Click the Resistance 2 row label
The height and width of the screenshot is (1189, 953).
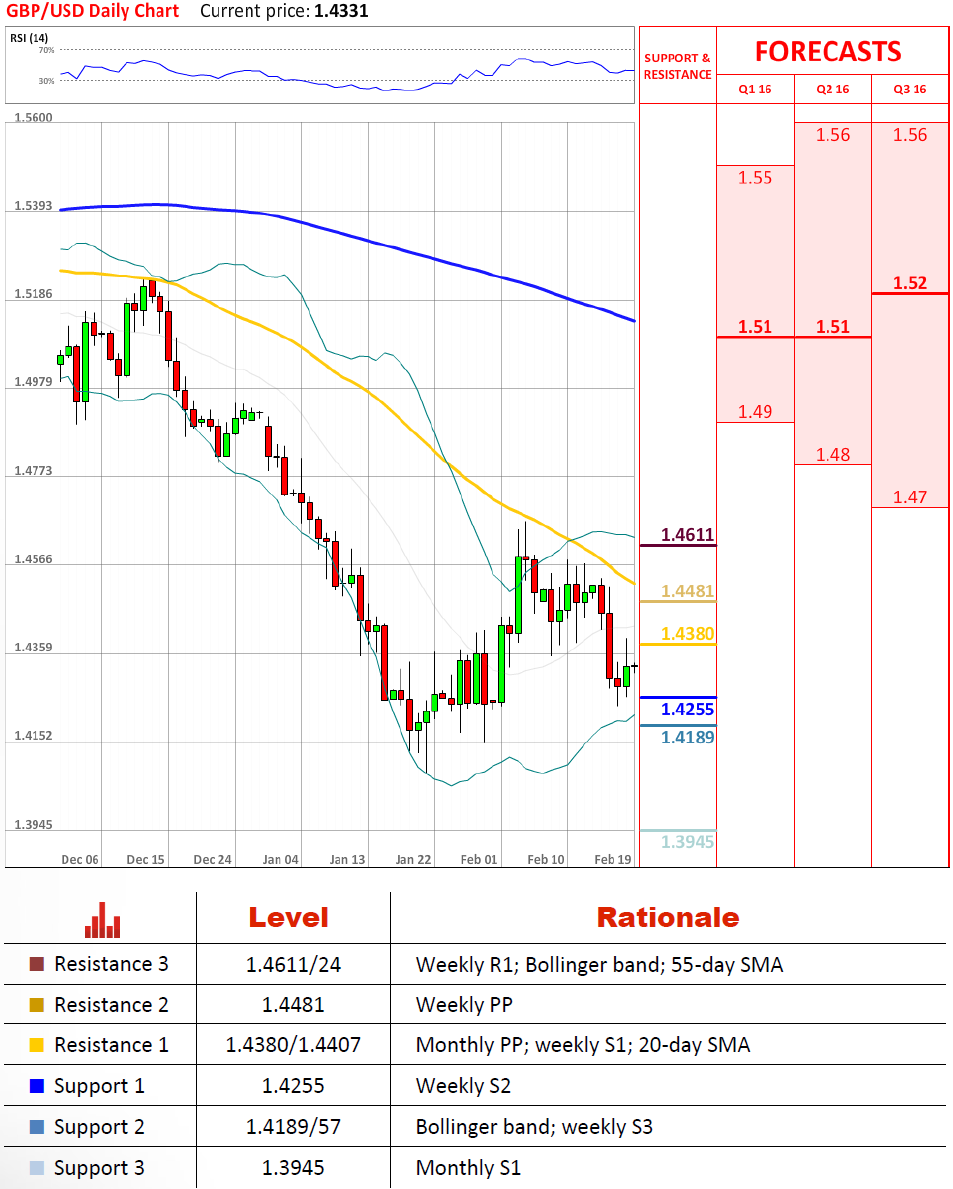[x=111, y=1005]
